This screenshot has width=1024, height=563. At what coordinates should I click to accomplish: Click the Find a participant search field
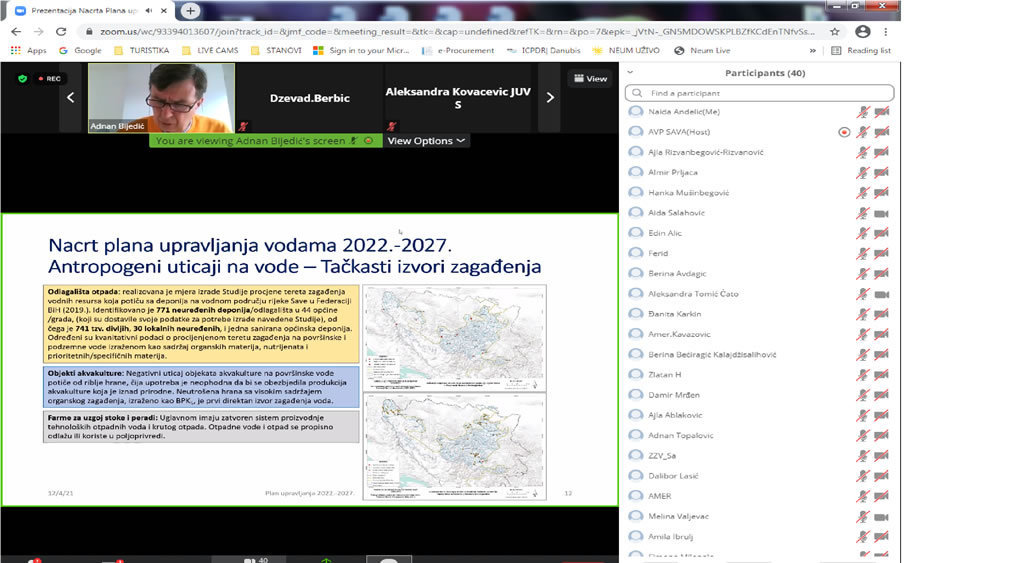click(x=759, y=93)
